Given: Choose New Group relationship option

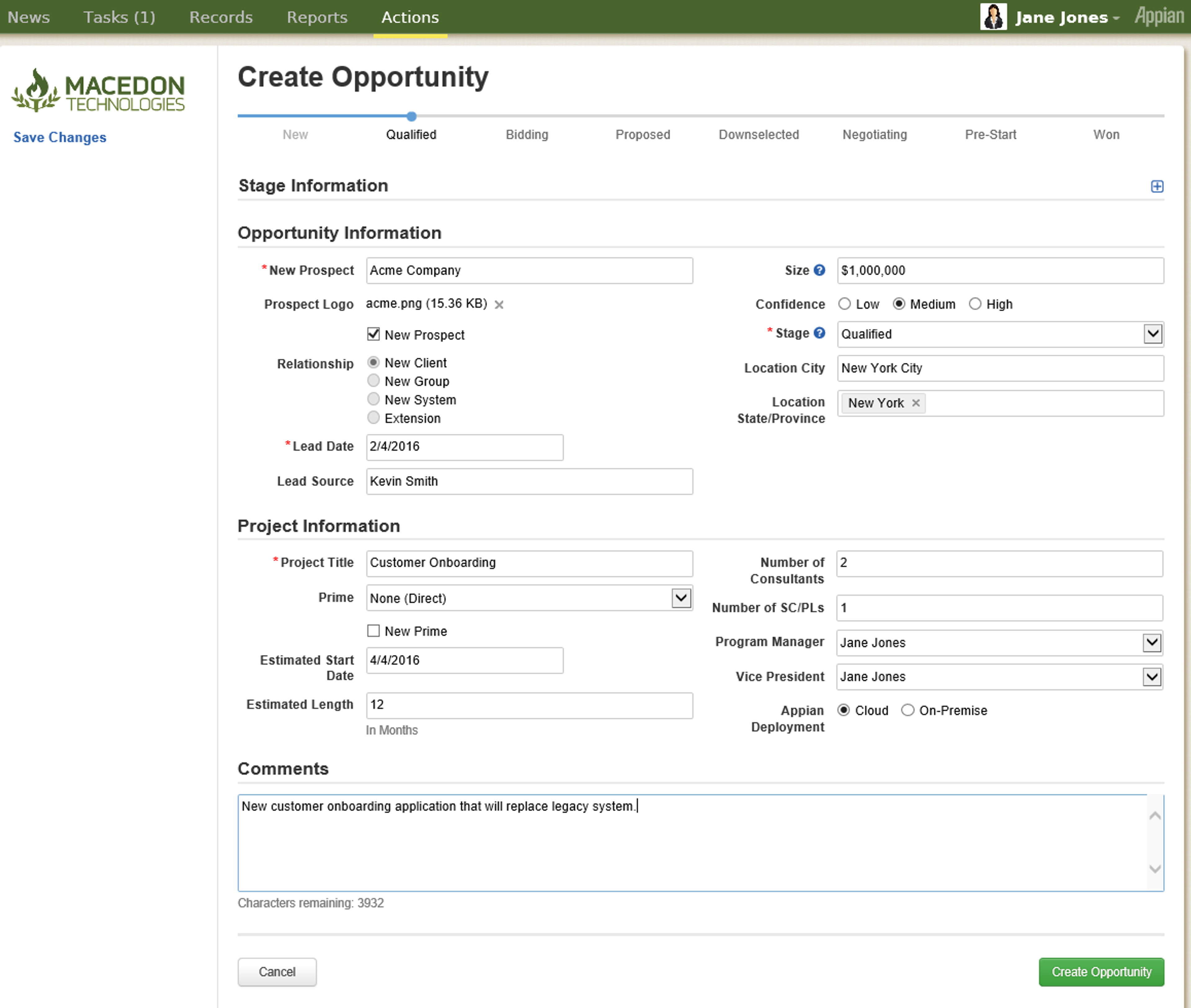Looking at the screenshot, I should (373, 381).
